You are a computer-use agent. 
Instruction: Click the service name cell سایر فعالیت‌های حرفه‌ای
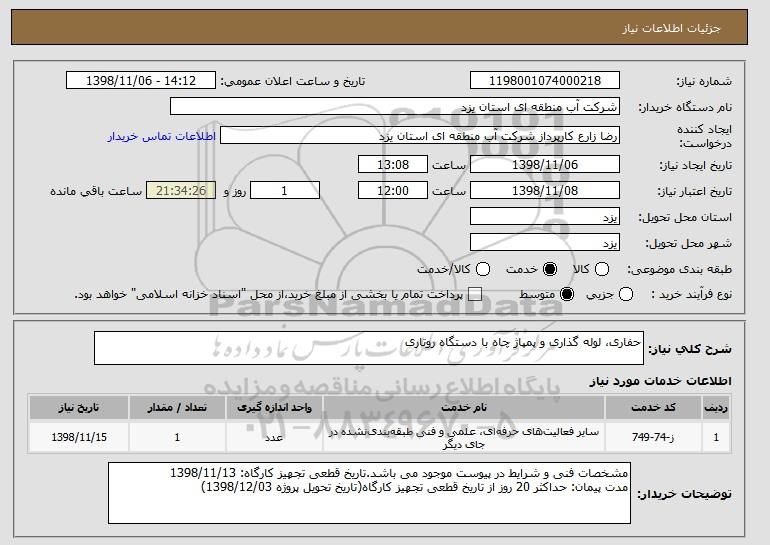pos(464,437)
